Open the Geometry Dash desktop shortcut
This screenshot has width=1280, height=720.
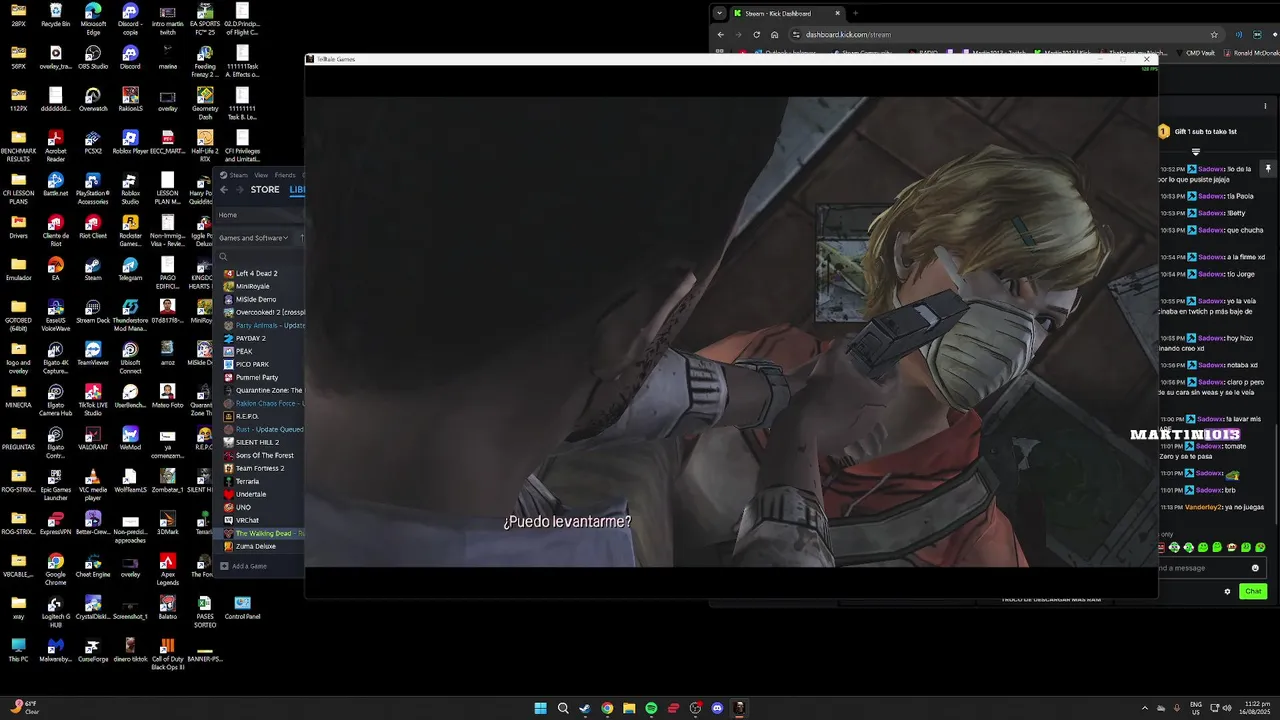coord(205,103)
